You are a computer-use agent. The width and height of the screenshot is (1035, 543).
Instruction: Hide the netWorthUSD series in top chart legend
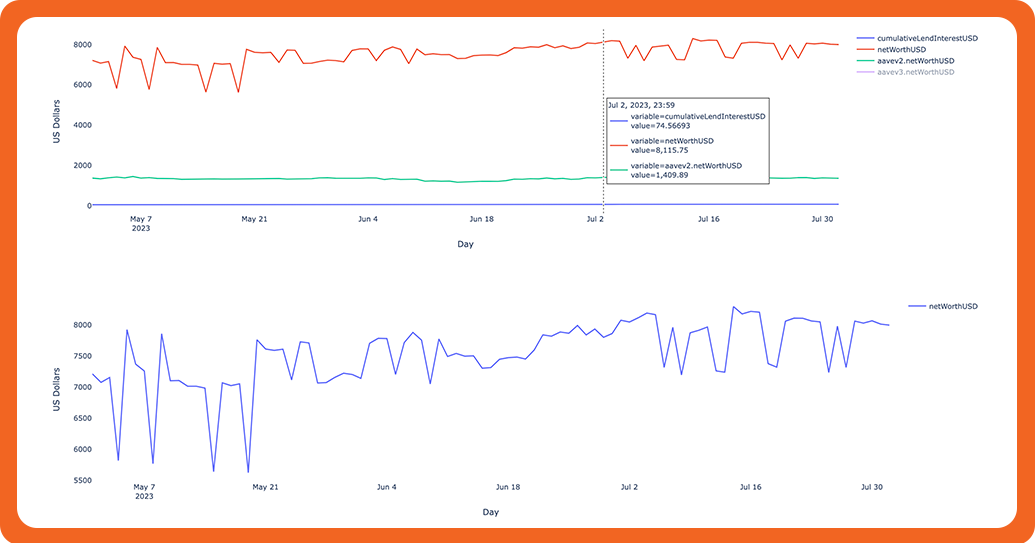(902, 49)
